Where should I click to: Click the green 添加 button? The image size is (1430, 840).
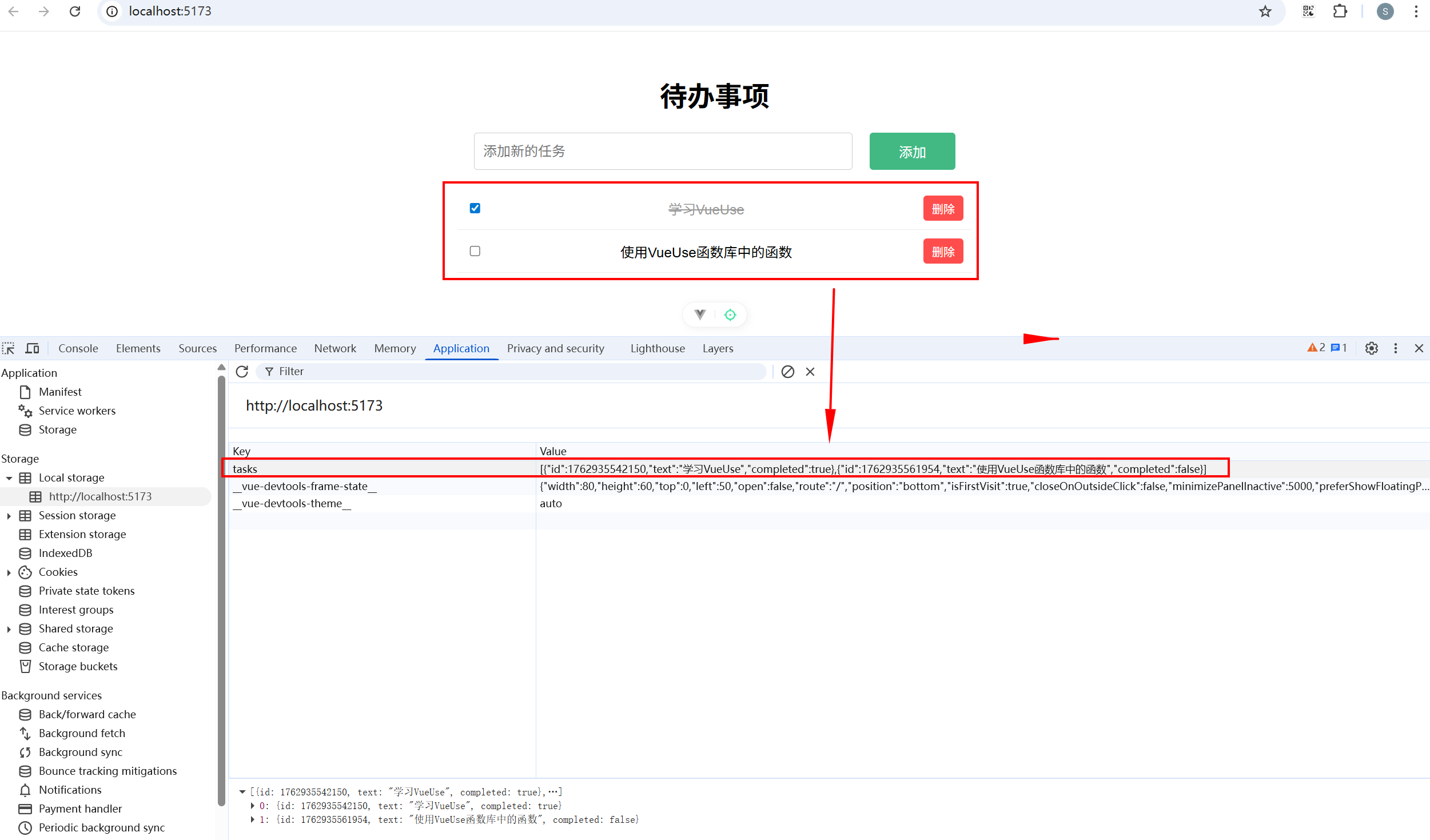pyautogui.click(x=911, y=151)
